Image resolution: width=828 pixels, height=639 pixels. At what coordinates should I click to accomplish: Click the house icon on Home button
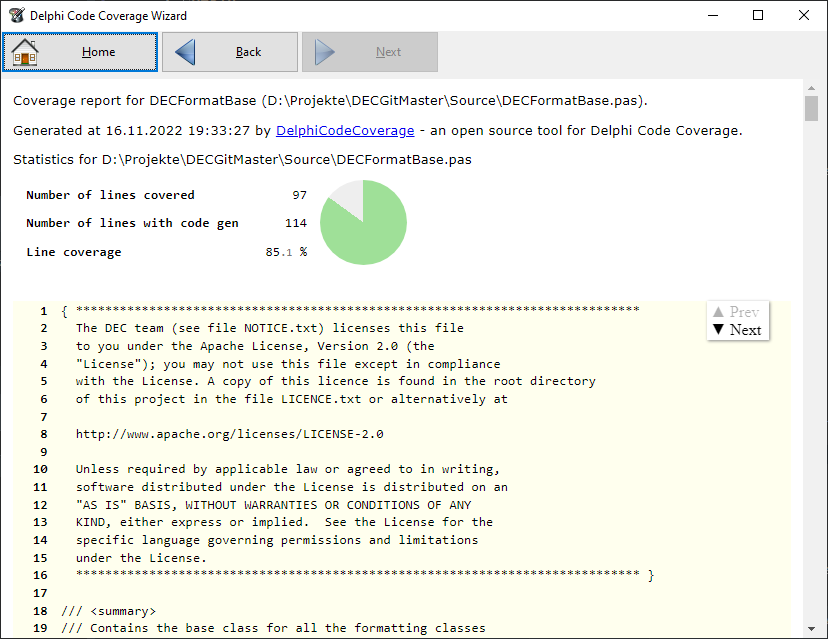25,52
